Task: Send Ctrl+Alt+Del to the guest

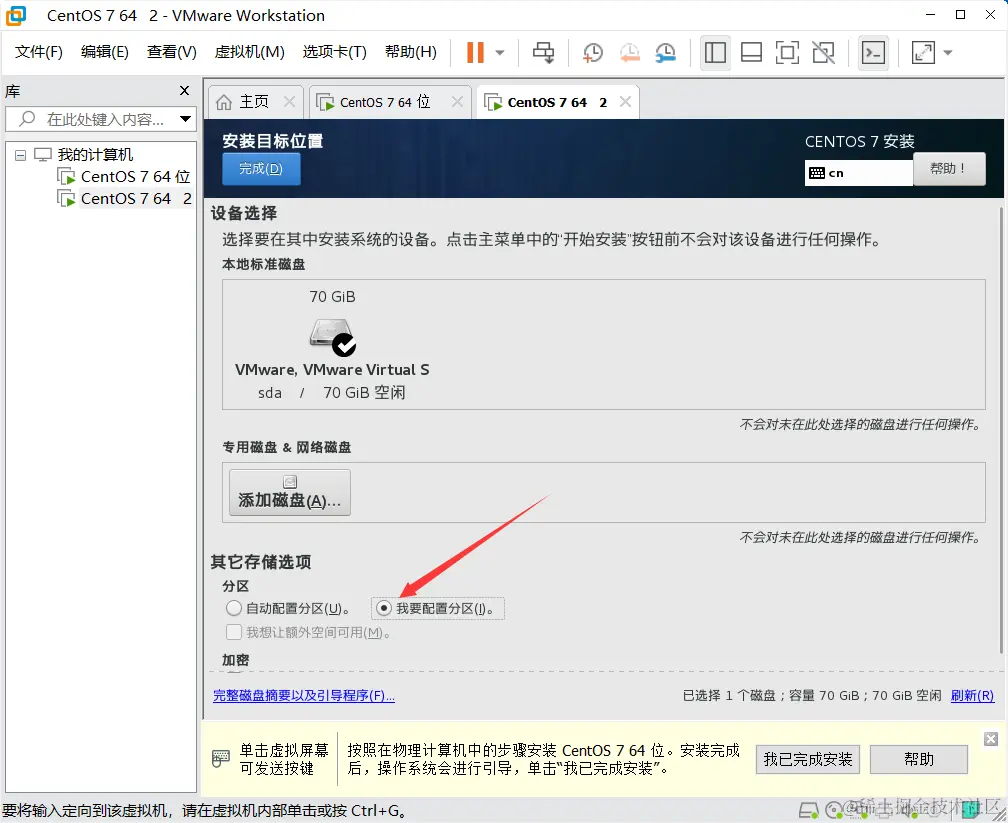Action: coord(543,52)
